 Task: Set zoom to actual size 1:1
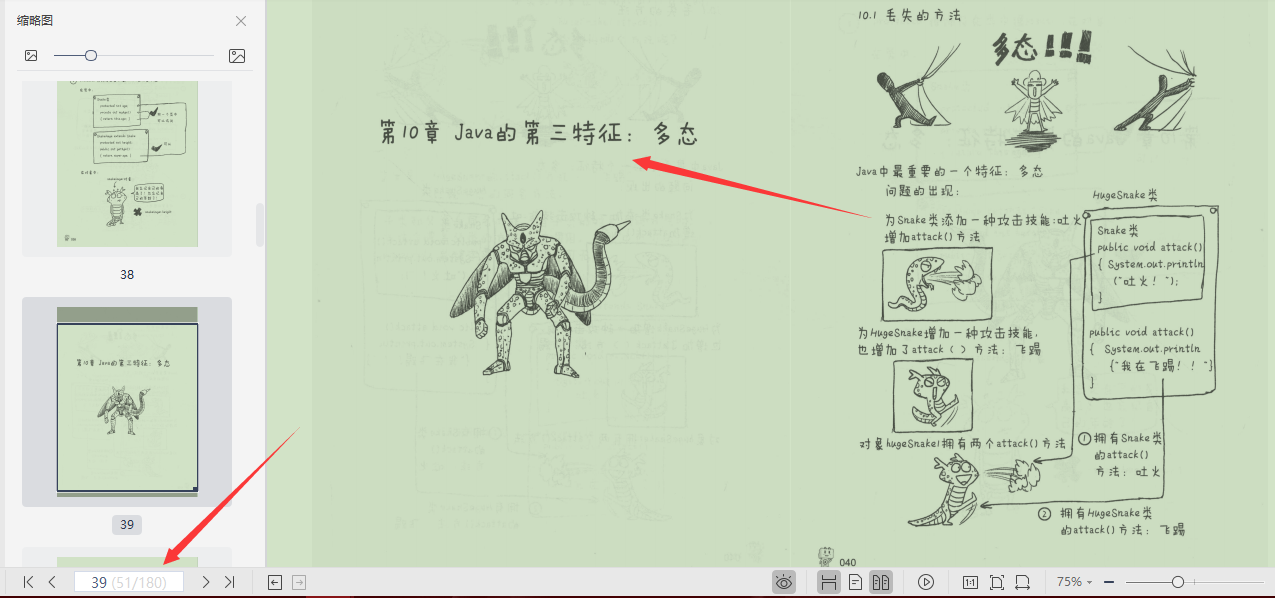point(970,582)
